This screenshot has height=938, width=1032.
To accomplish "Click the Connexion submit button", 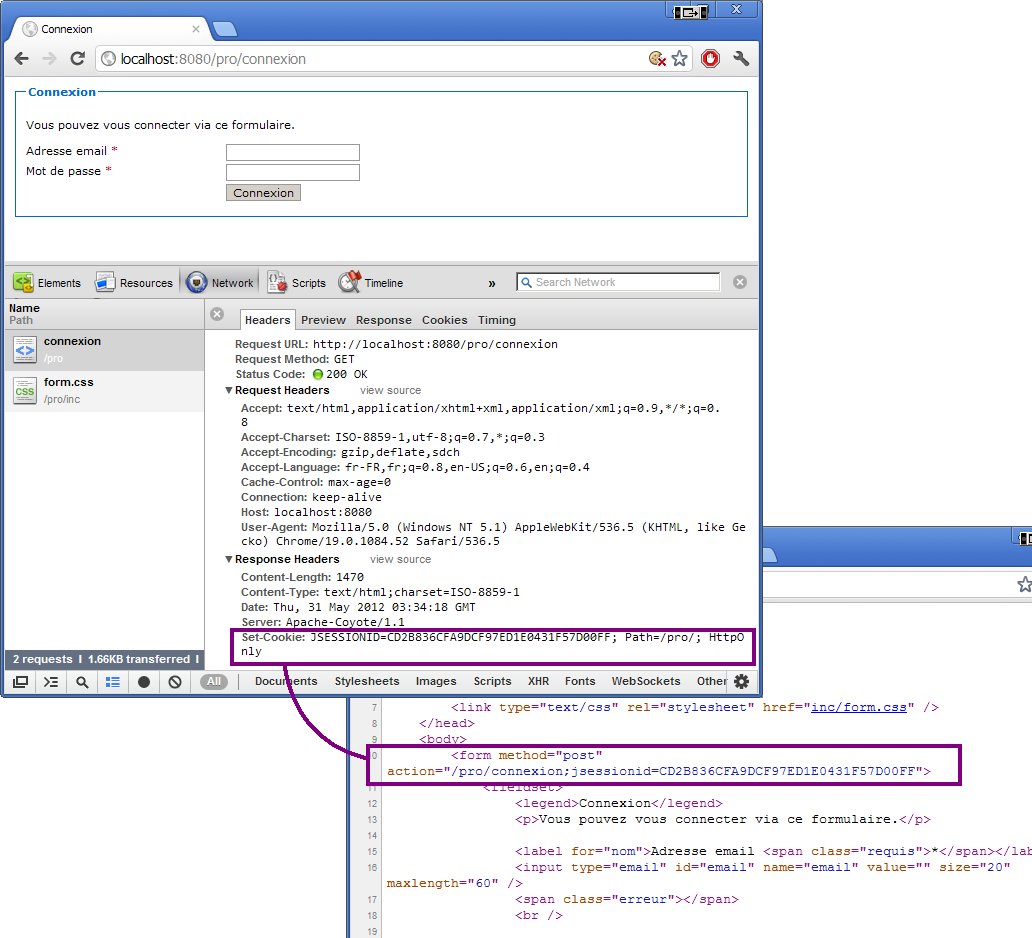I will coord(263,193).
